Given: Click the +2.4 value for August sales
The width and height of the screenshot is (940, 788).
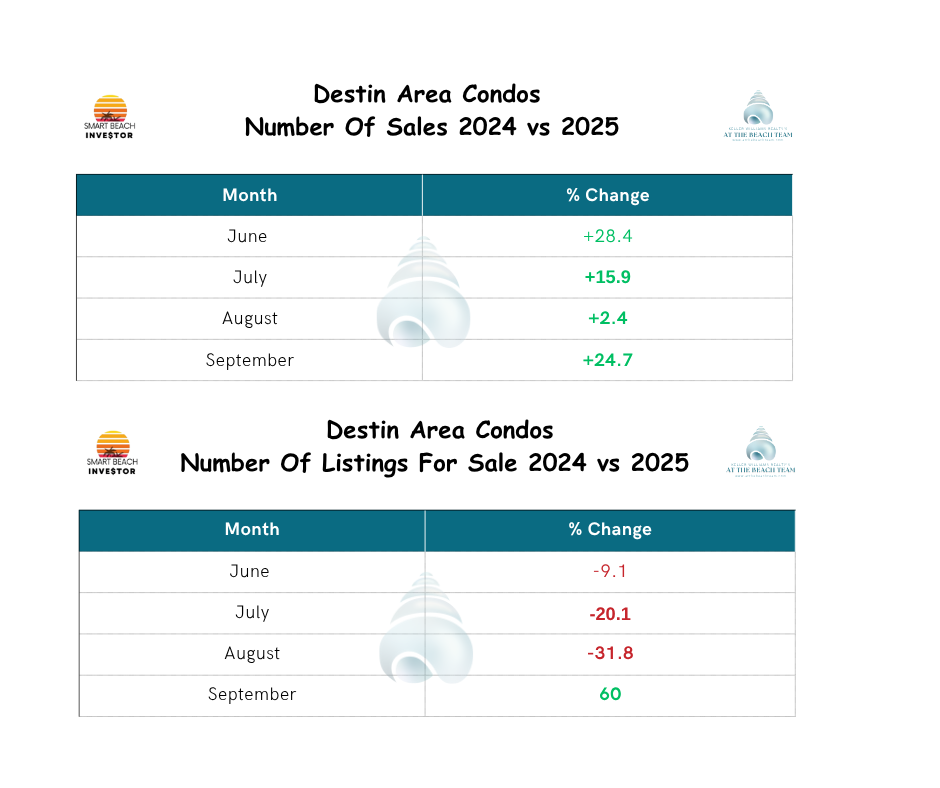Looking at the screenshot, I should pos(607,318).
